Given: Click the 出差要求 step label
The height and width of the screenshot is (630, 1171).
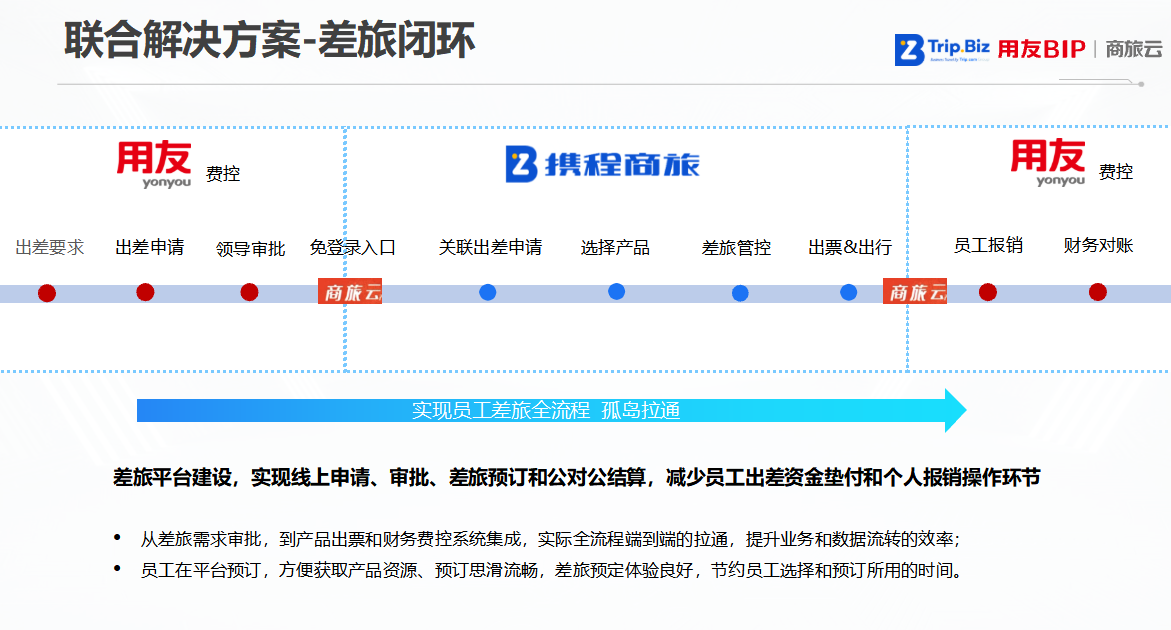Looking at the screenshot, I should (50, 247).
